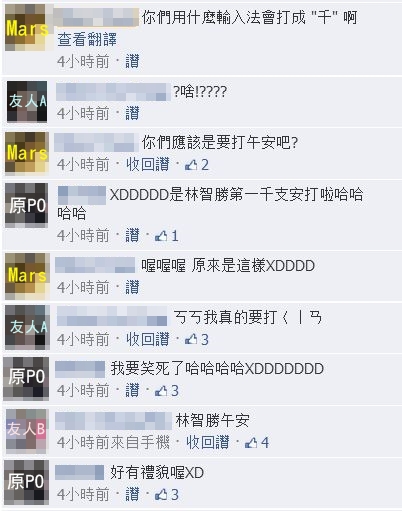Screen dimensions: 402x511
Task: Open 友人B avatar thumbnail
Action: [27, 431]
